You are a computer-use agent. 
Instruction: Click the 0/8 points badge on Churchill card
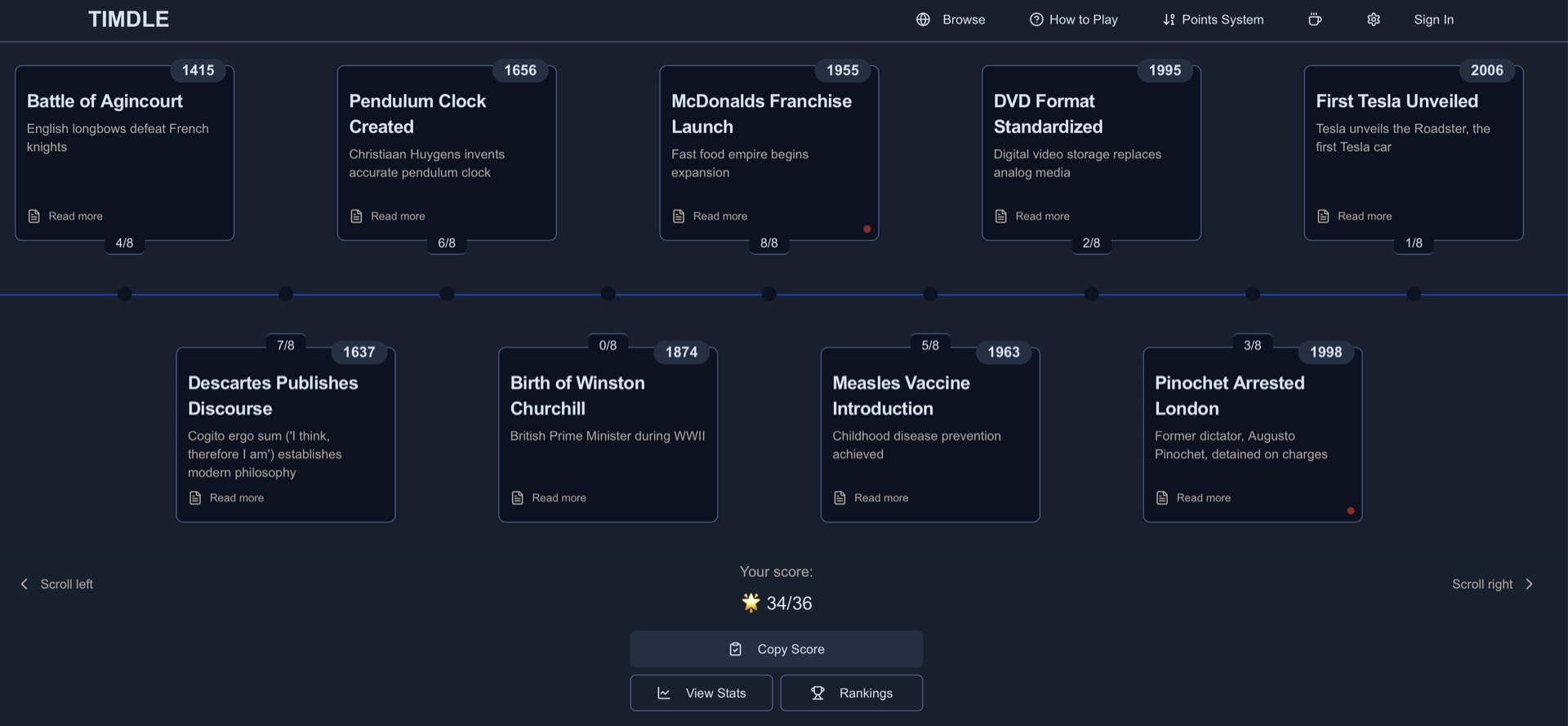(608, 345)
